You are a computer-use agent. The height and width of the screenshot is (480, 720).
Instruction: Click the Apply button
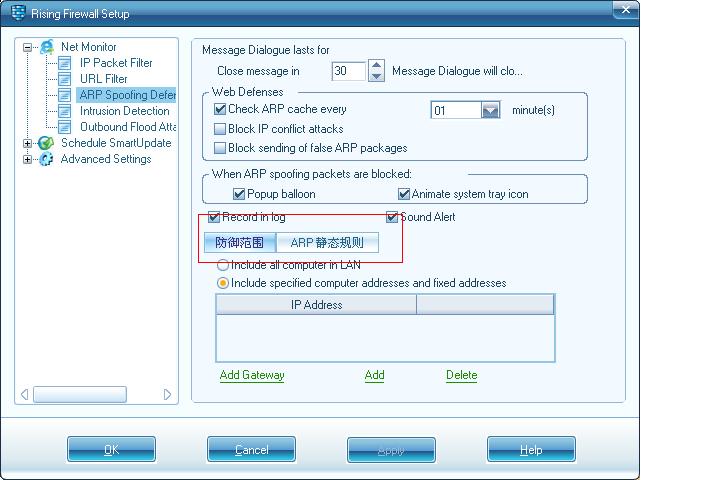pyautogui.click(x=391, y=449)
